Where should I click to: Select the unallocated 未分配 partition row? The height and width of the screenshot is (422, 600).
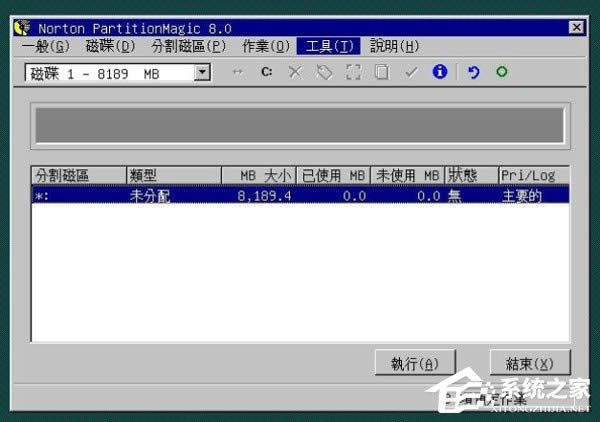[x=300, y=196]
